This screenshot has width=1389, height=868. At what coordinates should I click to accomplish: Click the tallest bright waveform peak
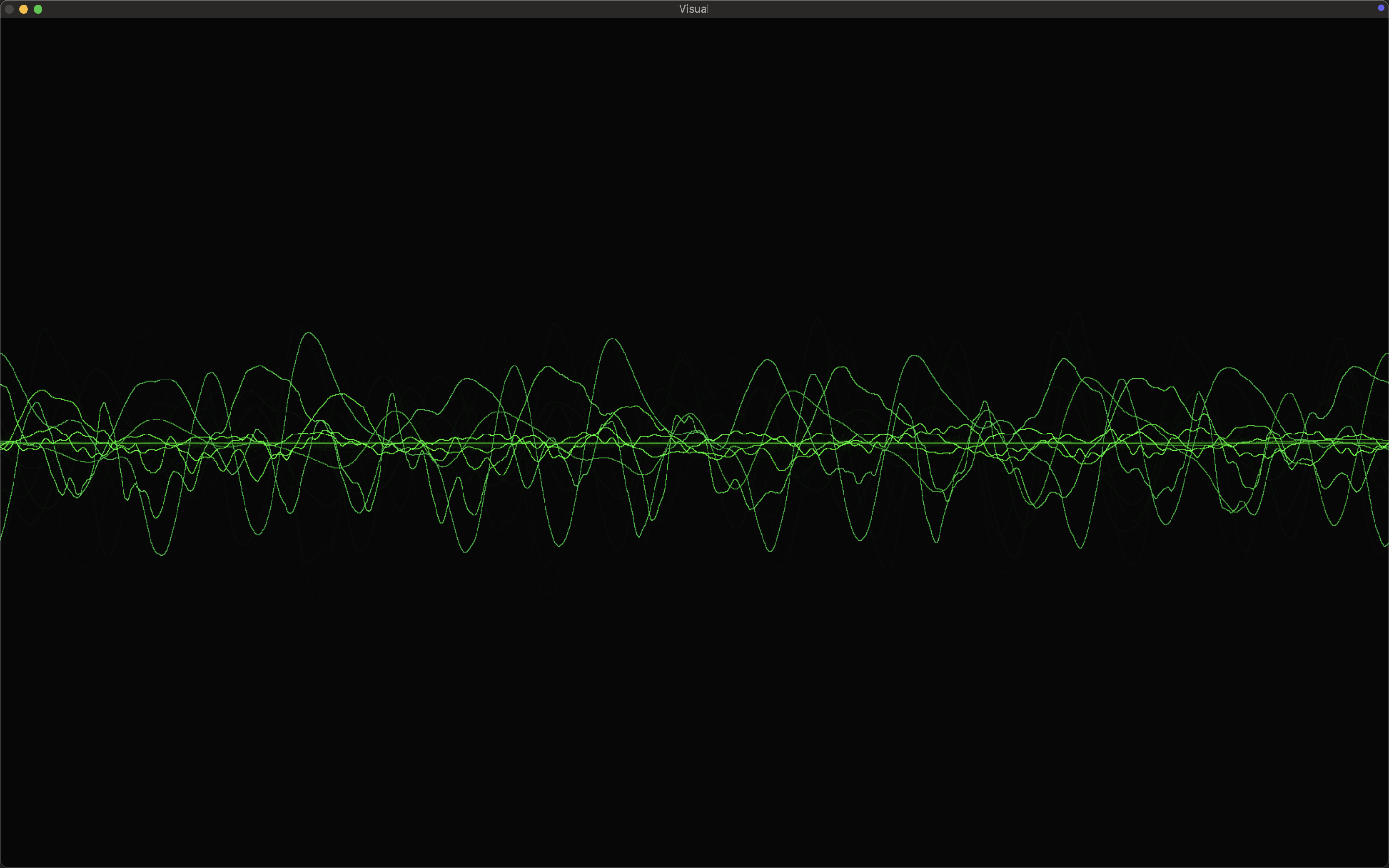309,333
